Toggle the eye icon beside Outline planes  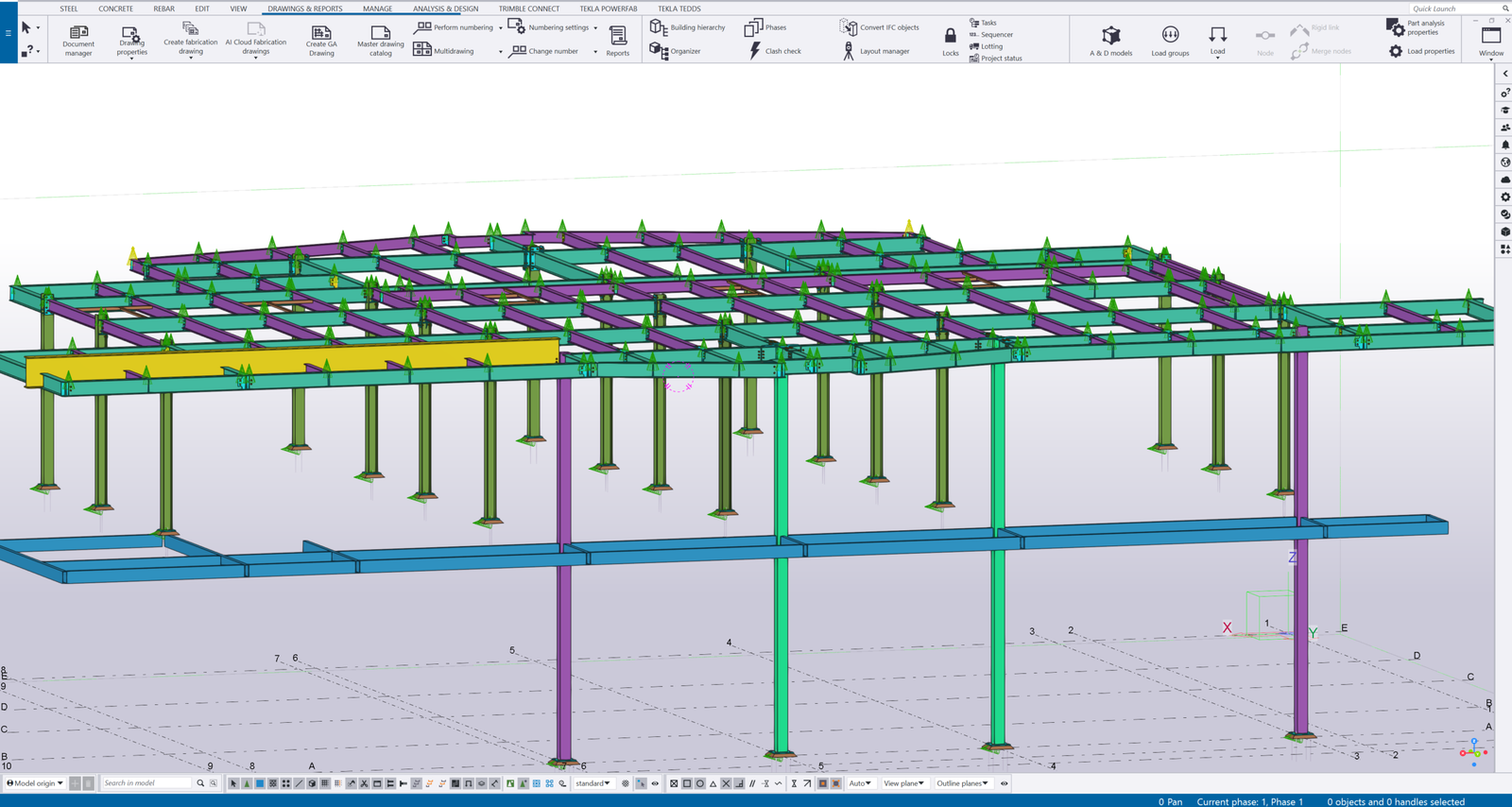[x=1004, y=783]
